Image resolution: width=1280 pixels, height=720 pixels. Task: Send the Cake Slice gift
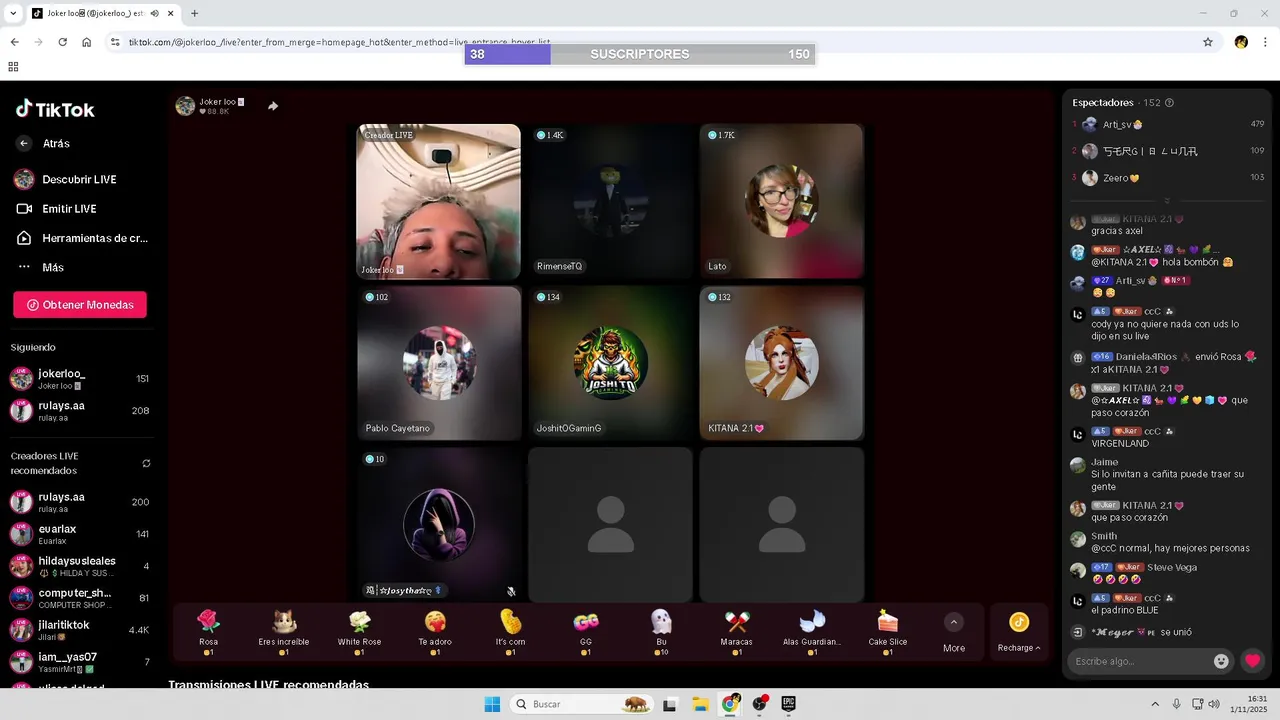[x=888, y=632]
